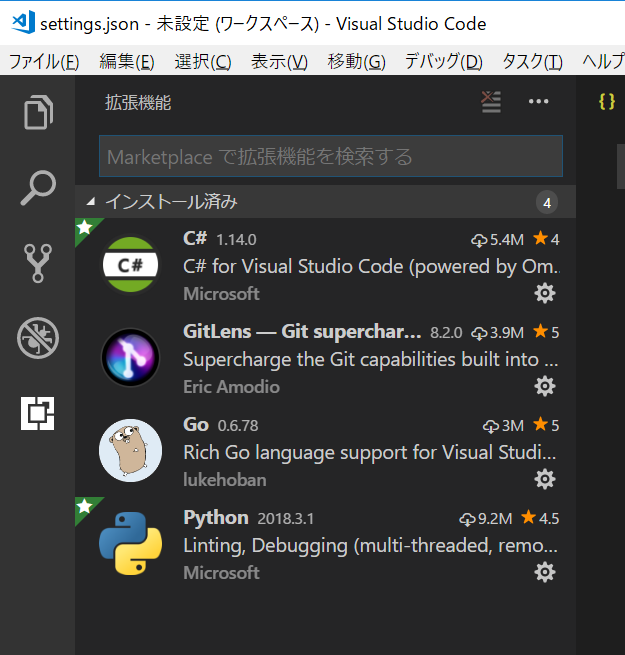The height and width of the screenshot is (655, 625).
Task: Click the settings.json braces tab icon
Action: (607, 102)
